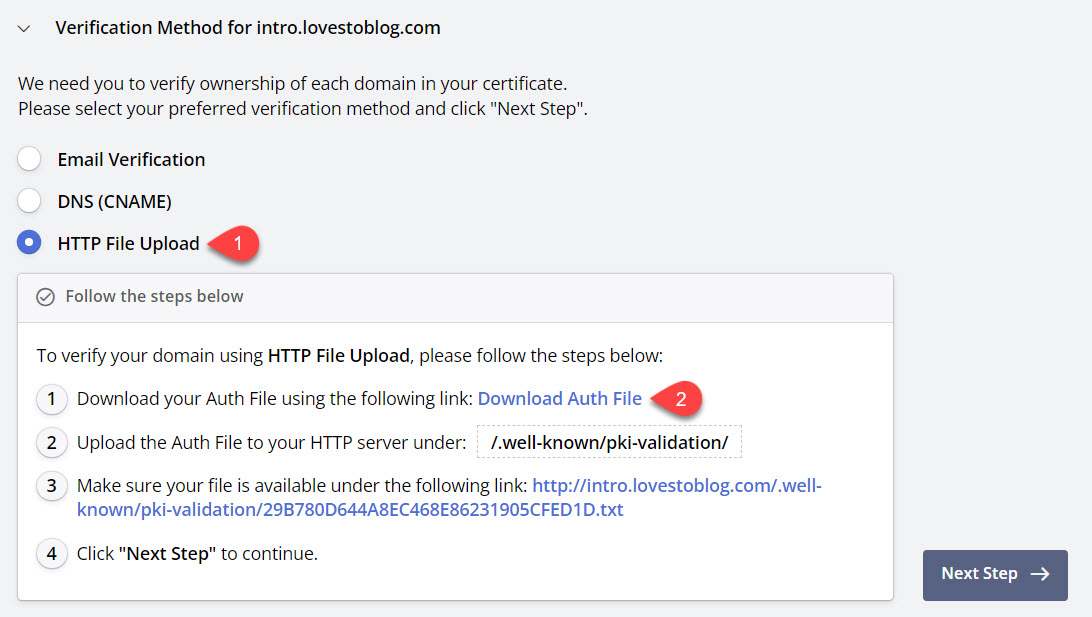
Task: Click the step 1 number badge
Action: [52, 399]
